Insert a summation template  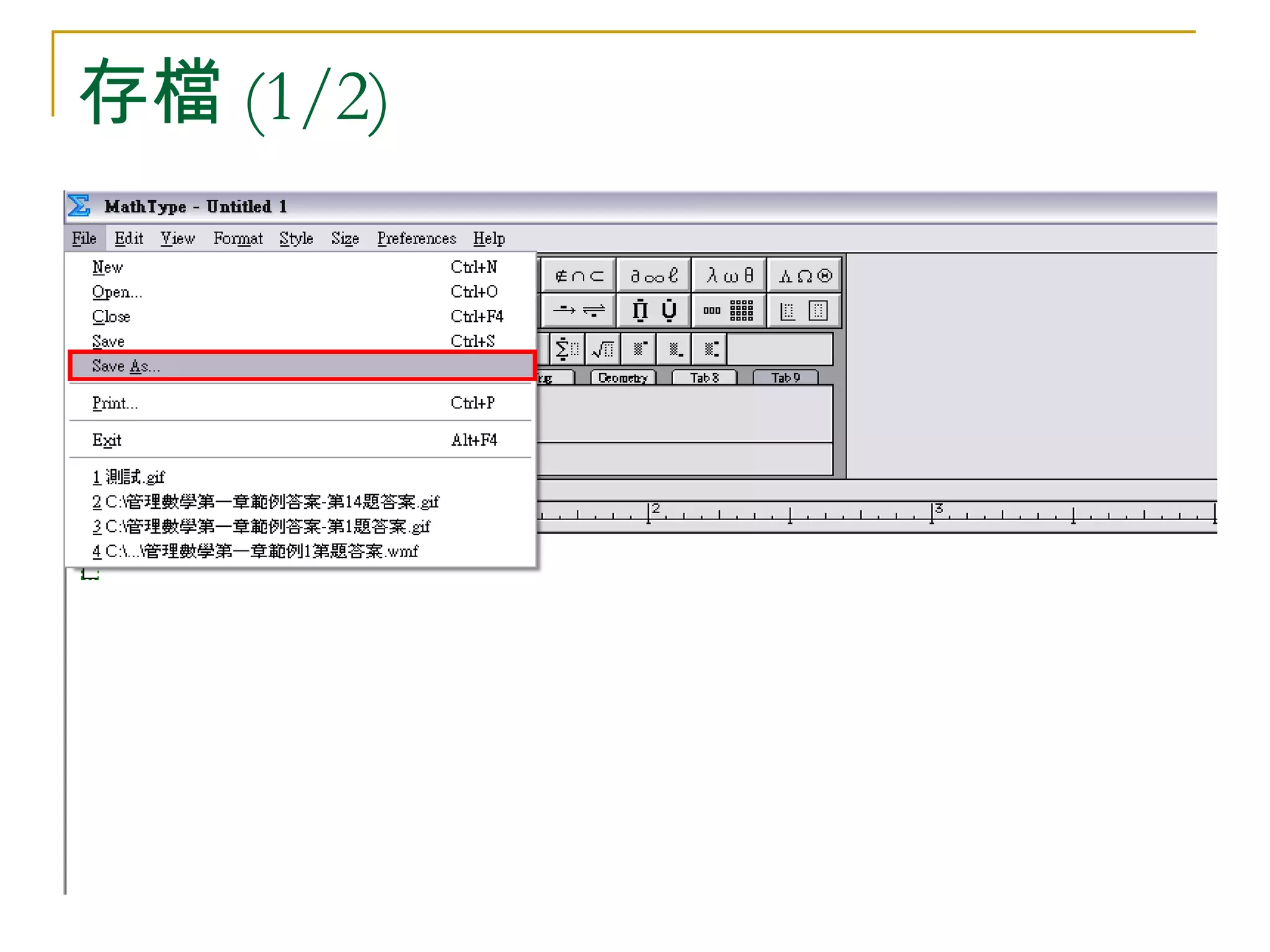coord(567,350)
